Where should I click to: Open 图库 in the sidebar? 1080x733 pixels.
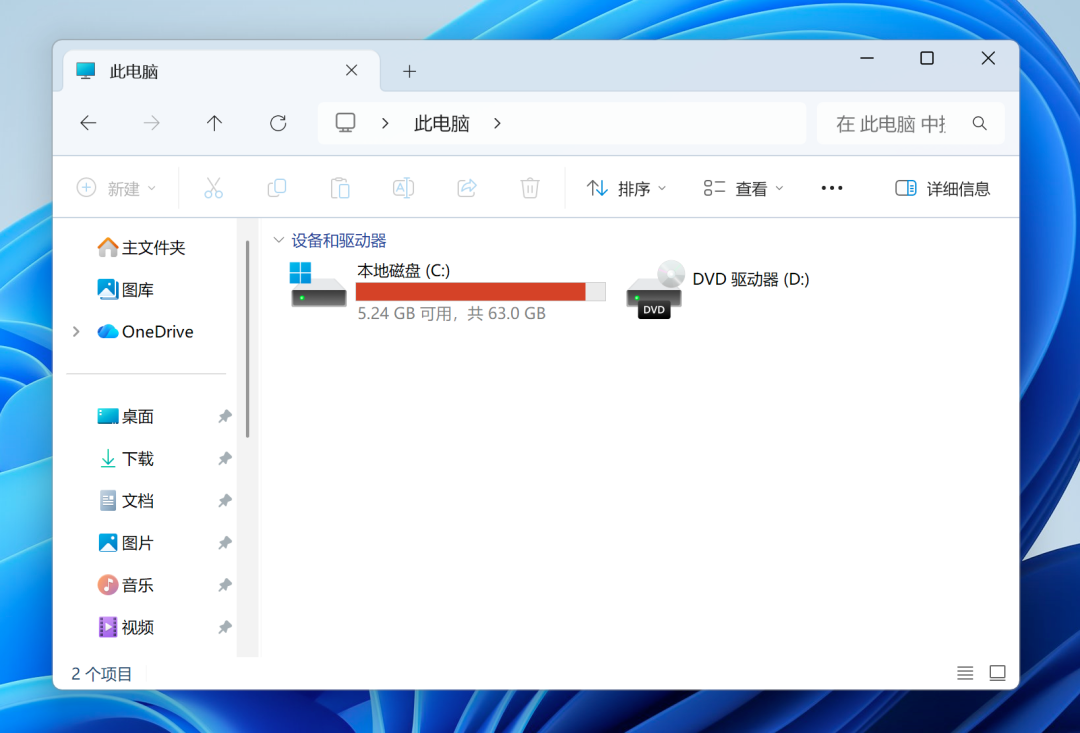point(125,289)
